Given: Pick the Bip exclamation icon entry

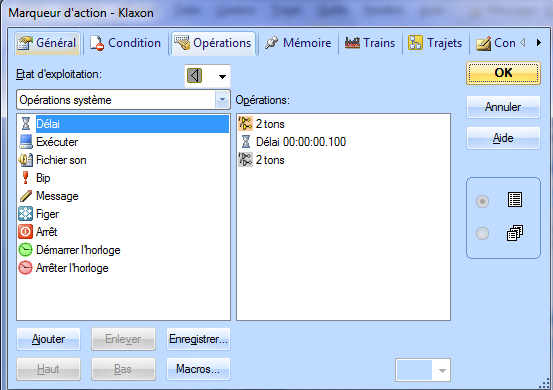Looking at the screenshot, I should point(25,178).
